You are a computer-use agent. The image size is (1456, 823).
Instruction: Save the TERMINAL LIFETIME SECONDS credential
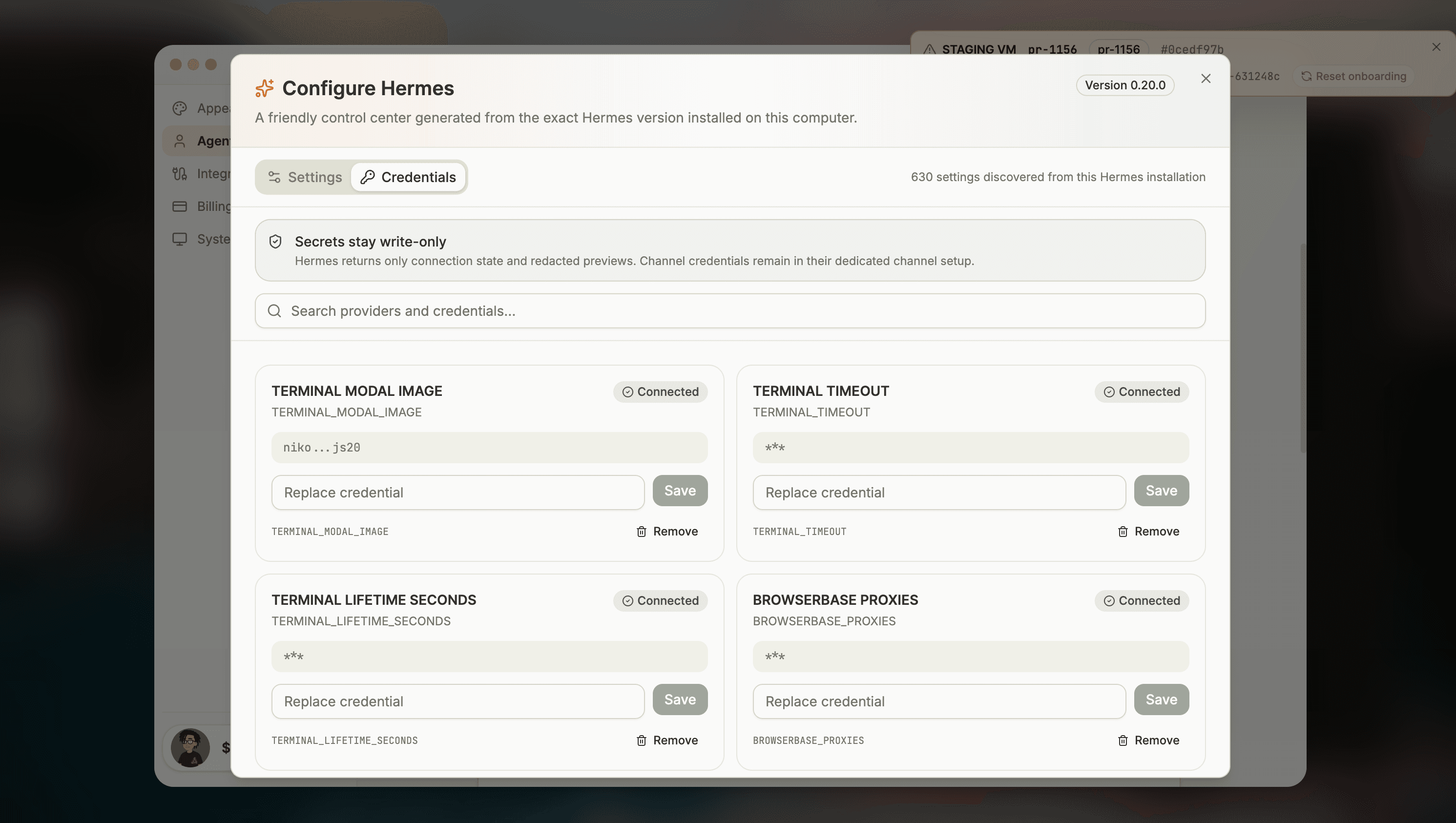680,700
